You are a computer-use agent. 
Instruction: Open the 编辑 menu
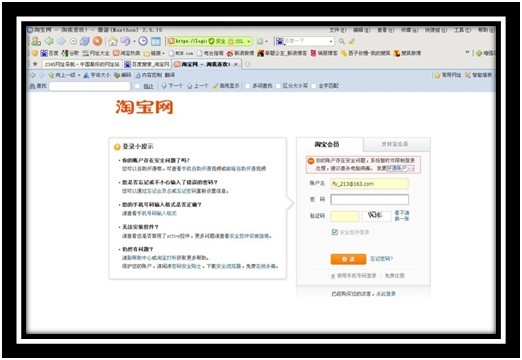(x=362, y=30)
